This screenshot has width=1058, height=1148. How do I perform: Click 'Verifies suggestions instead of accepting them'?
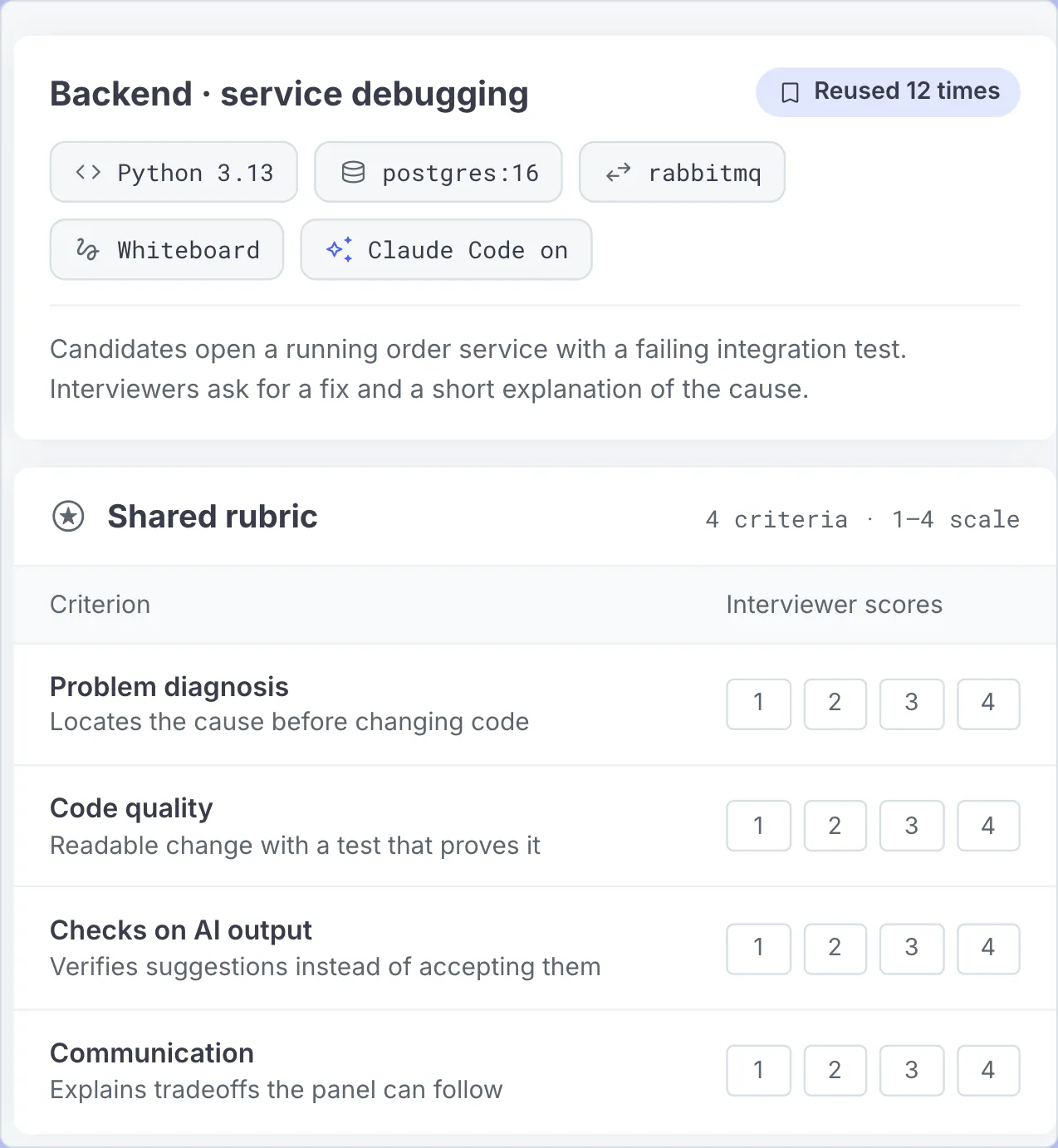[325, 967]
